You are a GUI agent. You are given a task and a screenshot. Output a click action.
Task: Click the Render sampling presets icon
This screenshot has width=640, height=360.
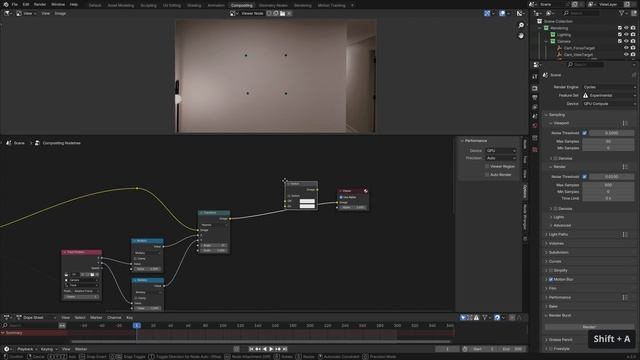click(x=625, y=167)
